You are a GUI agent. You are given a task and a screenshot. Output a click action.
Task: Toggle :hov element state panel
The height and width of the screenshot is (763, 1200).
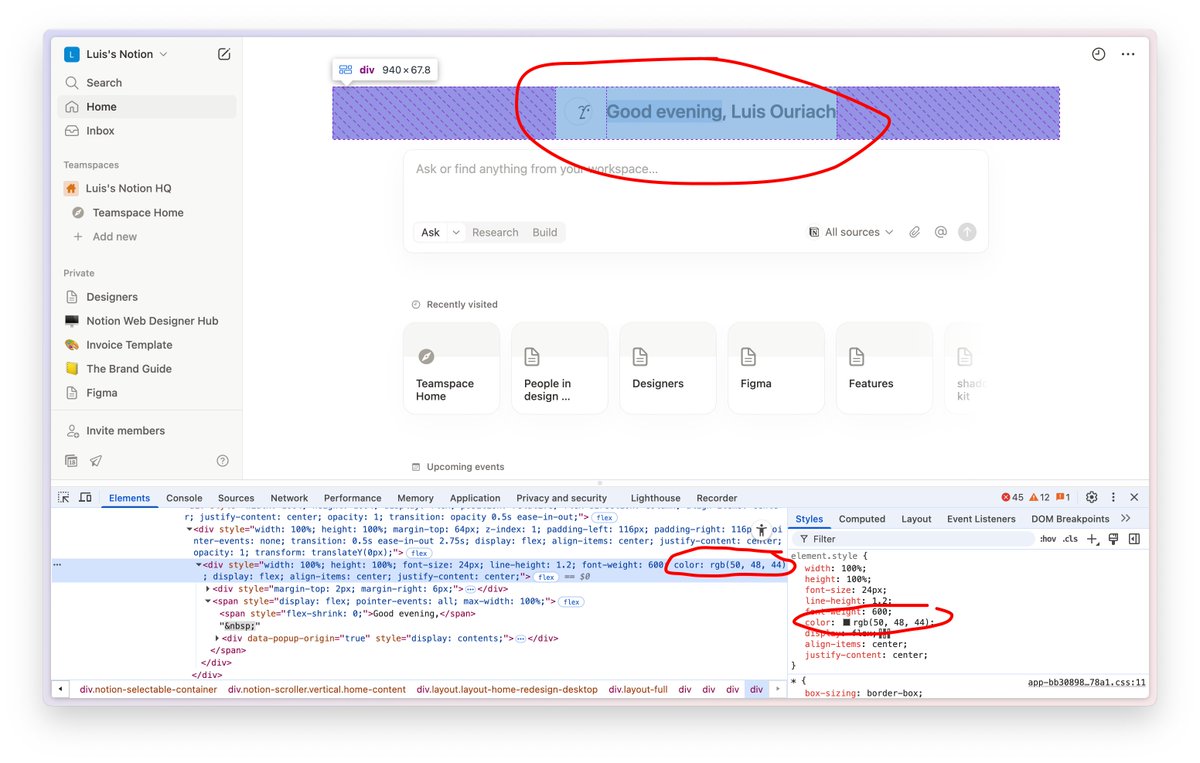(1048, 539)
